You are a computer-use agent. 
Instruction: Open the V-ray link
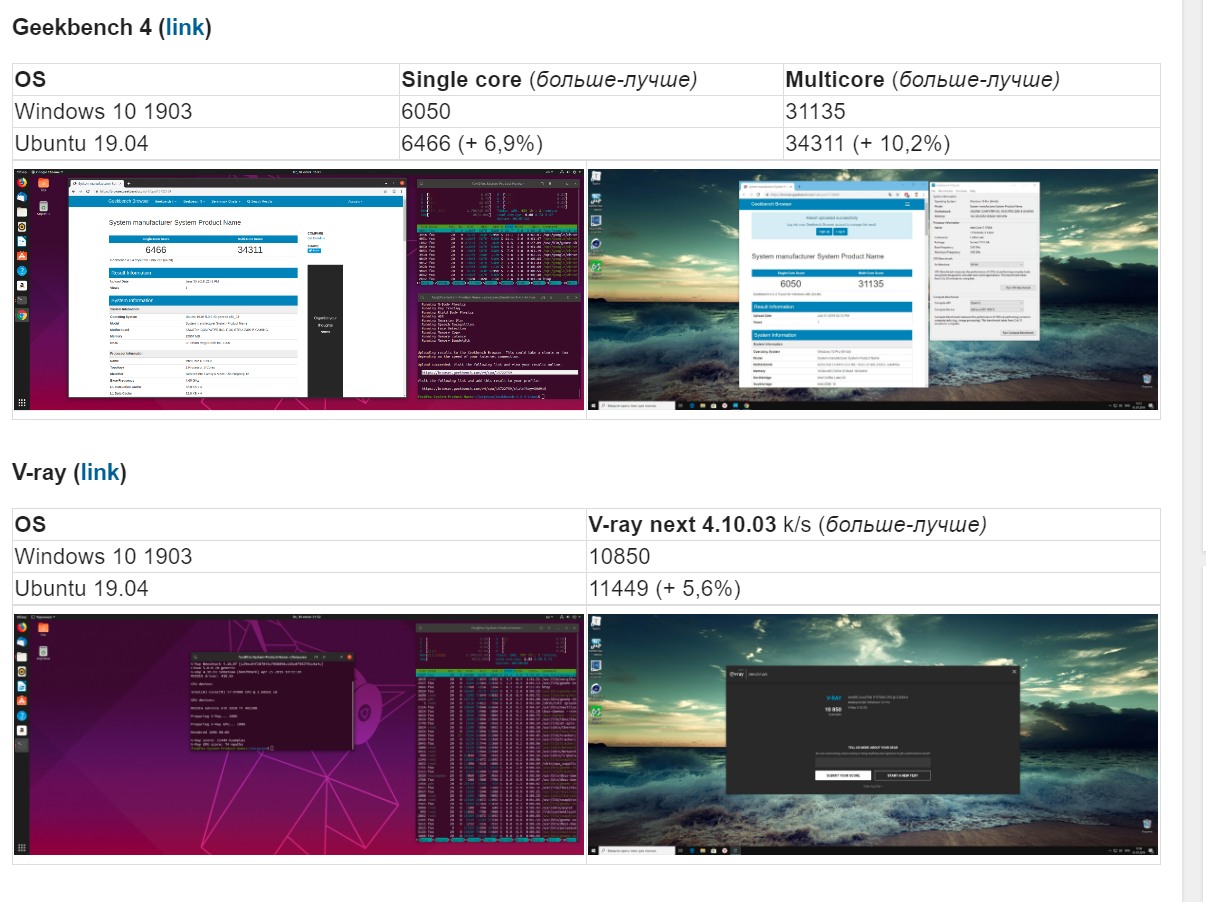click(100, 472)
